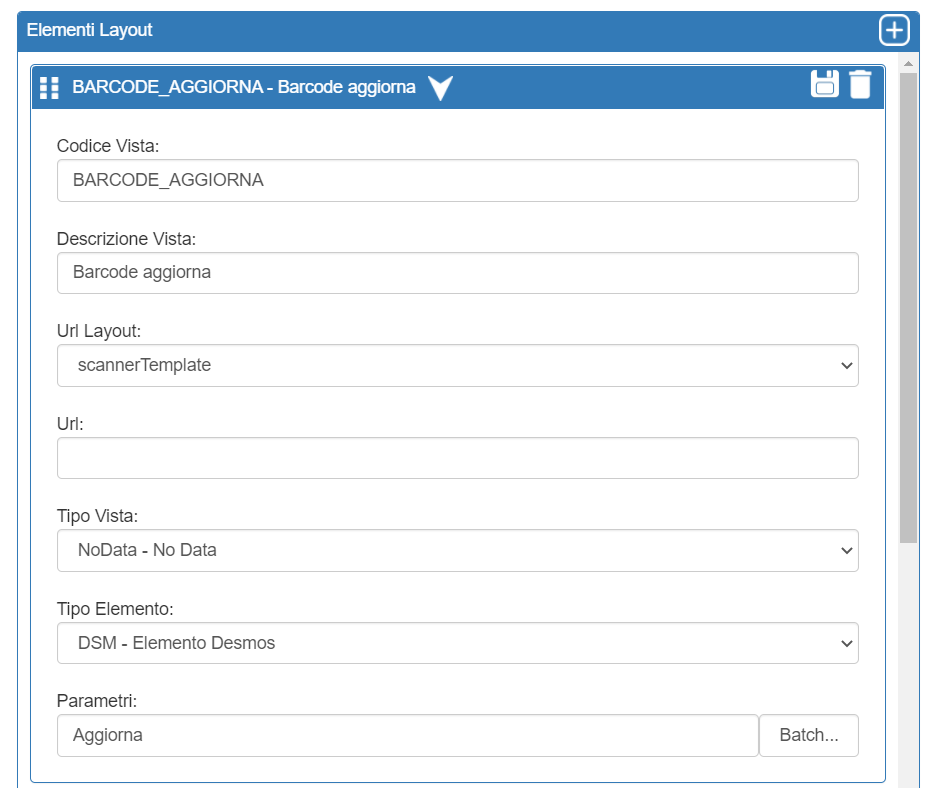
Task: Click into the Descrizione Vista text box
Action: 457,273
